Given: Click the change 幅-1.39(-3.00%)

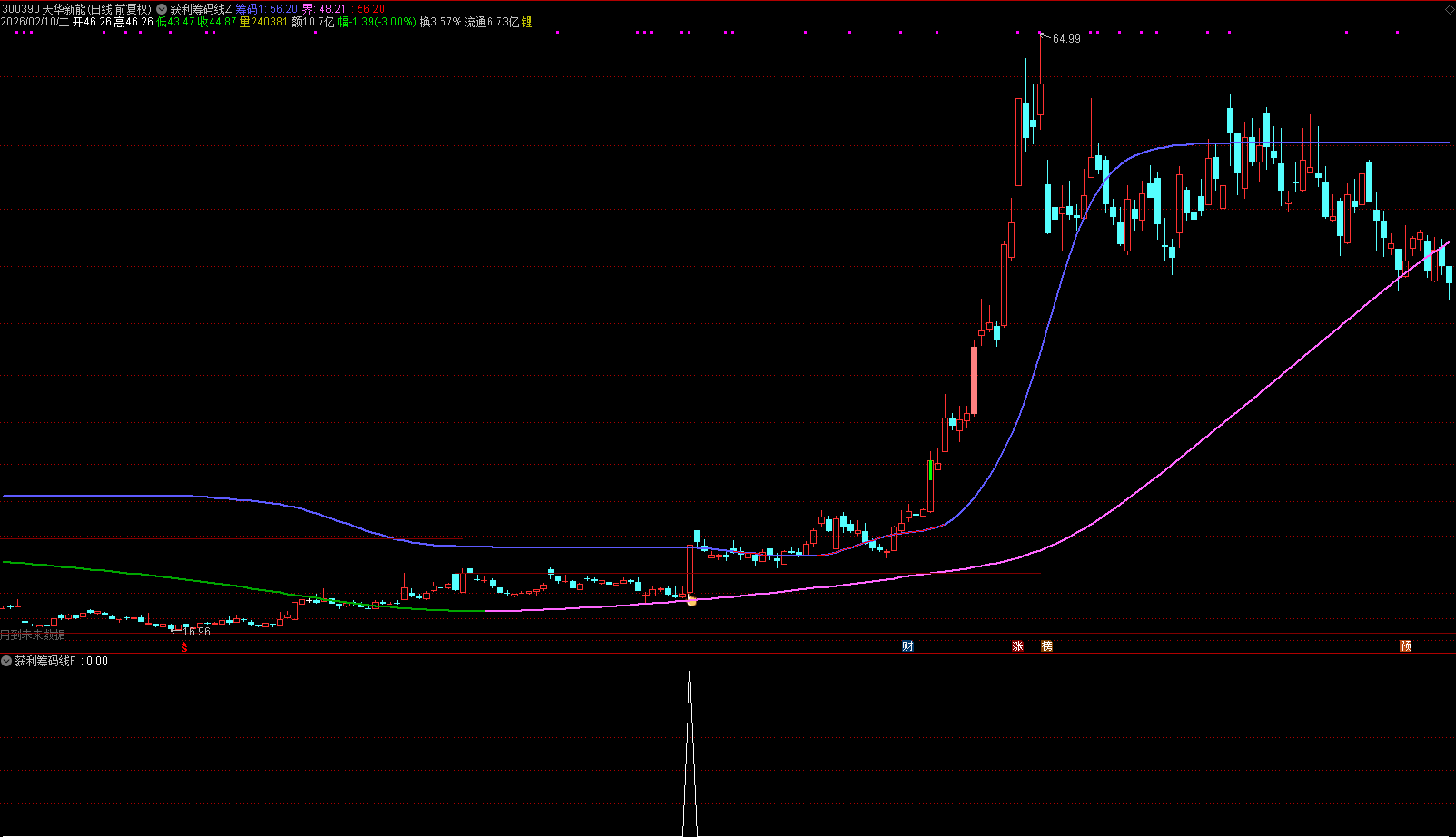Looking at the screenshot, I should pyautogui.click(x=377, y=22).
